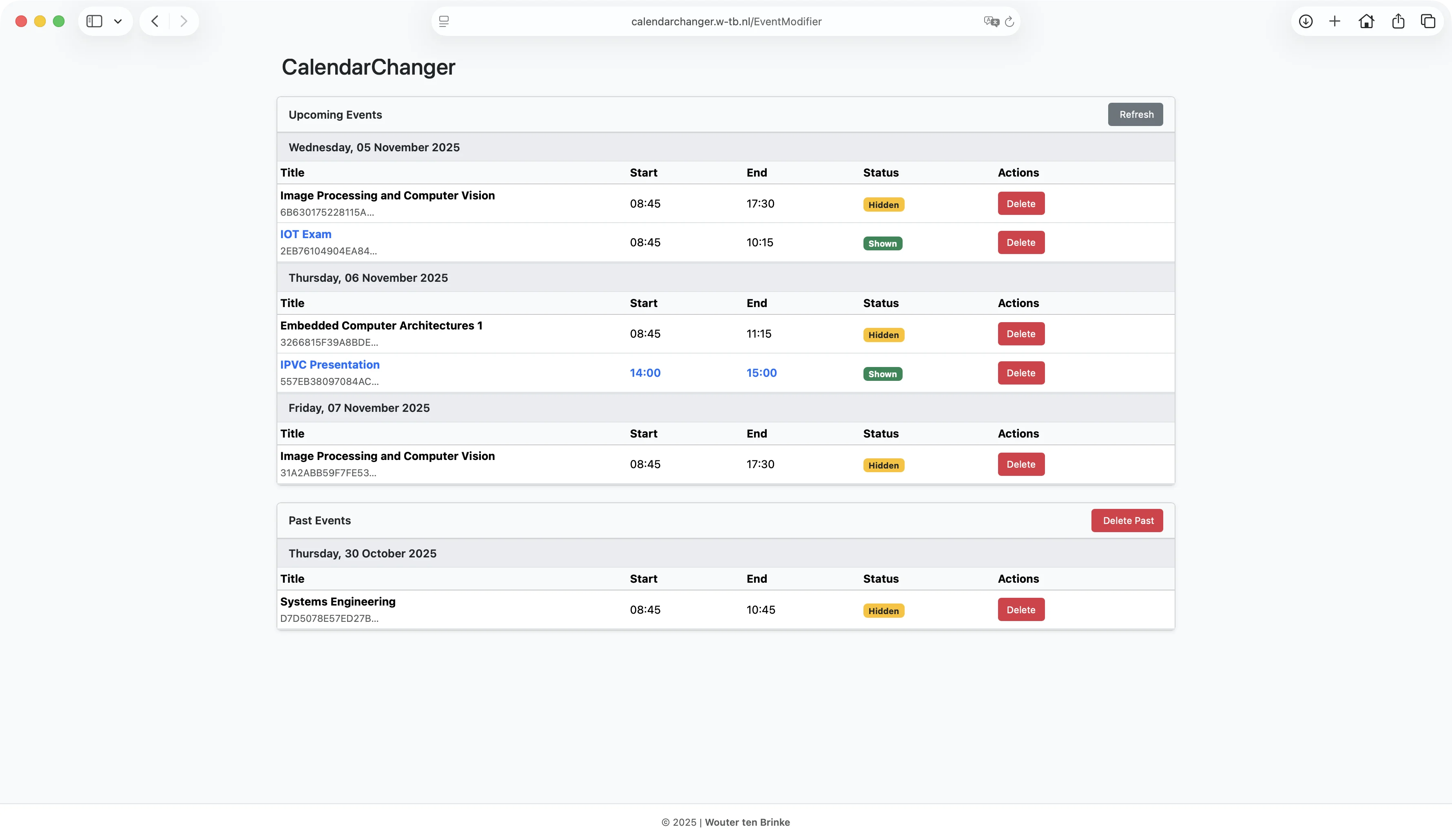Toggle the Hidden status of Embedded Computer Architectures 1

tap(883, 335)
